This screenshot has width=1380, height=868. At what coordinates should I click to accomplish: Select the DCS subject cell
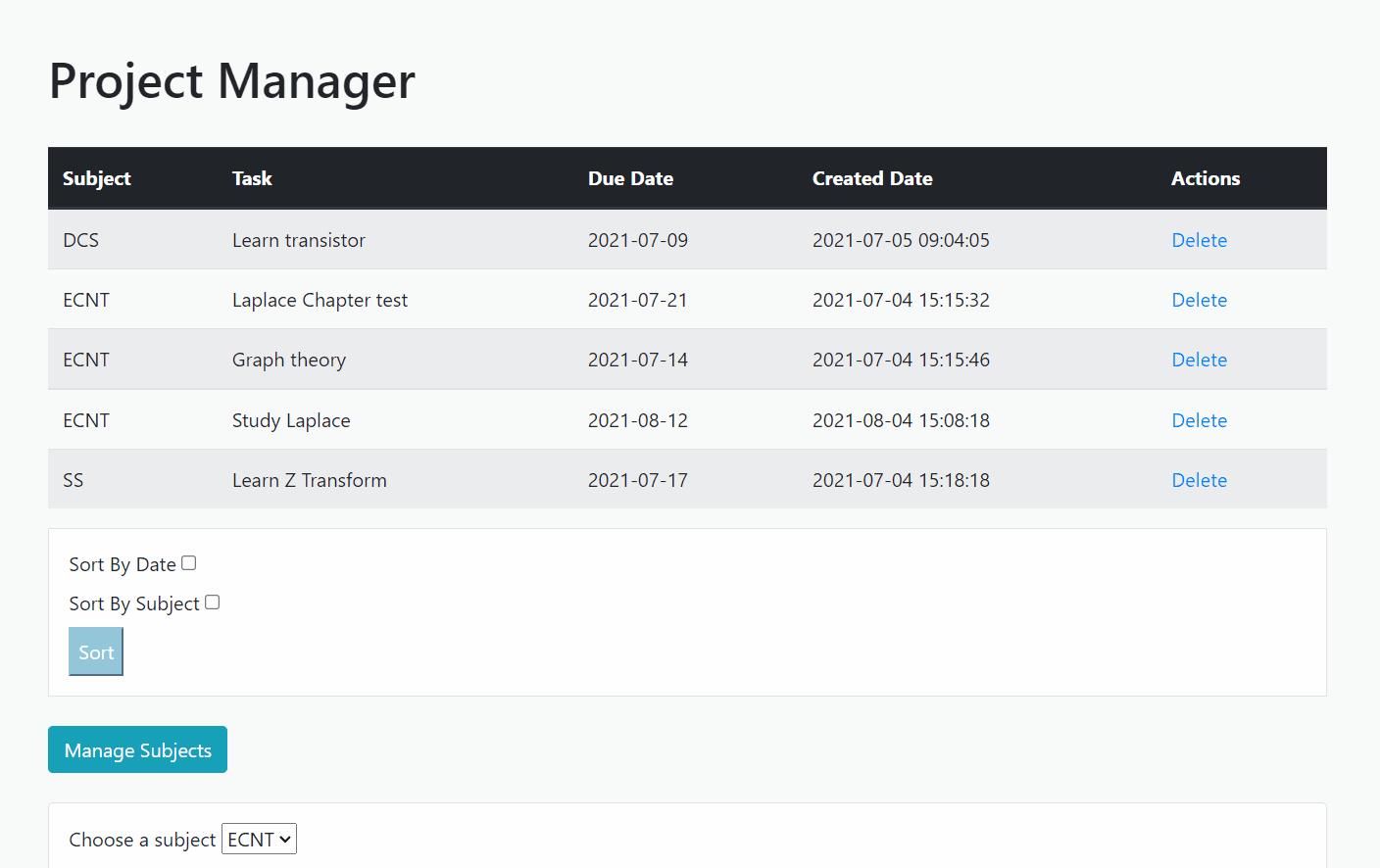pyautogui.click(x=81, y=240)
